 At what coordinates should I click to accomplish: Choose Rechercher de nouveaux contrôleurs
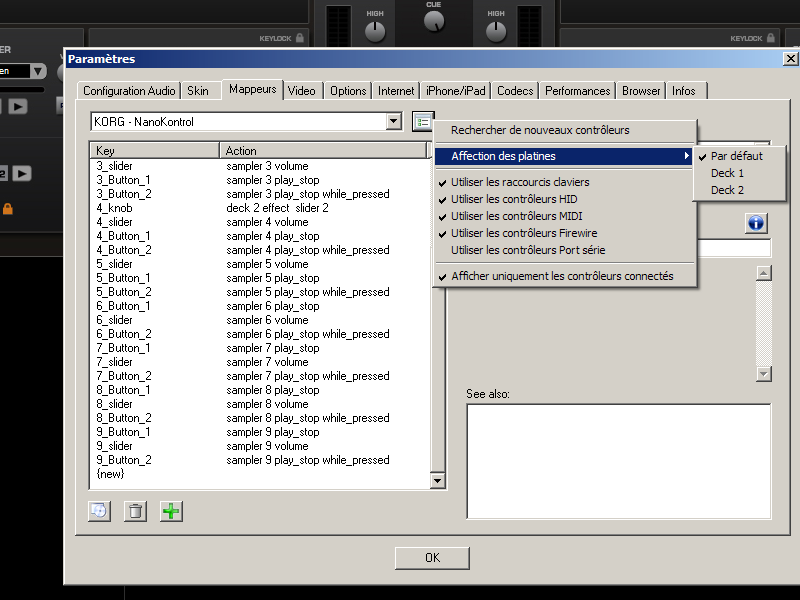[x=540, y=130]
